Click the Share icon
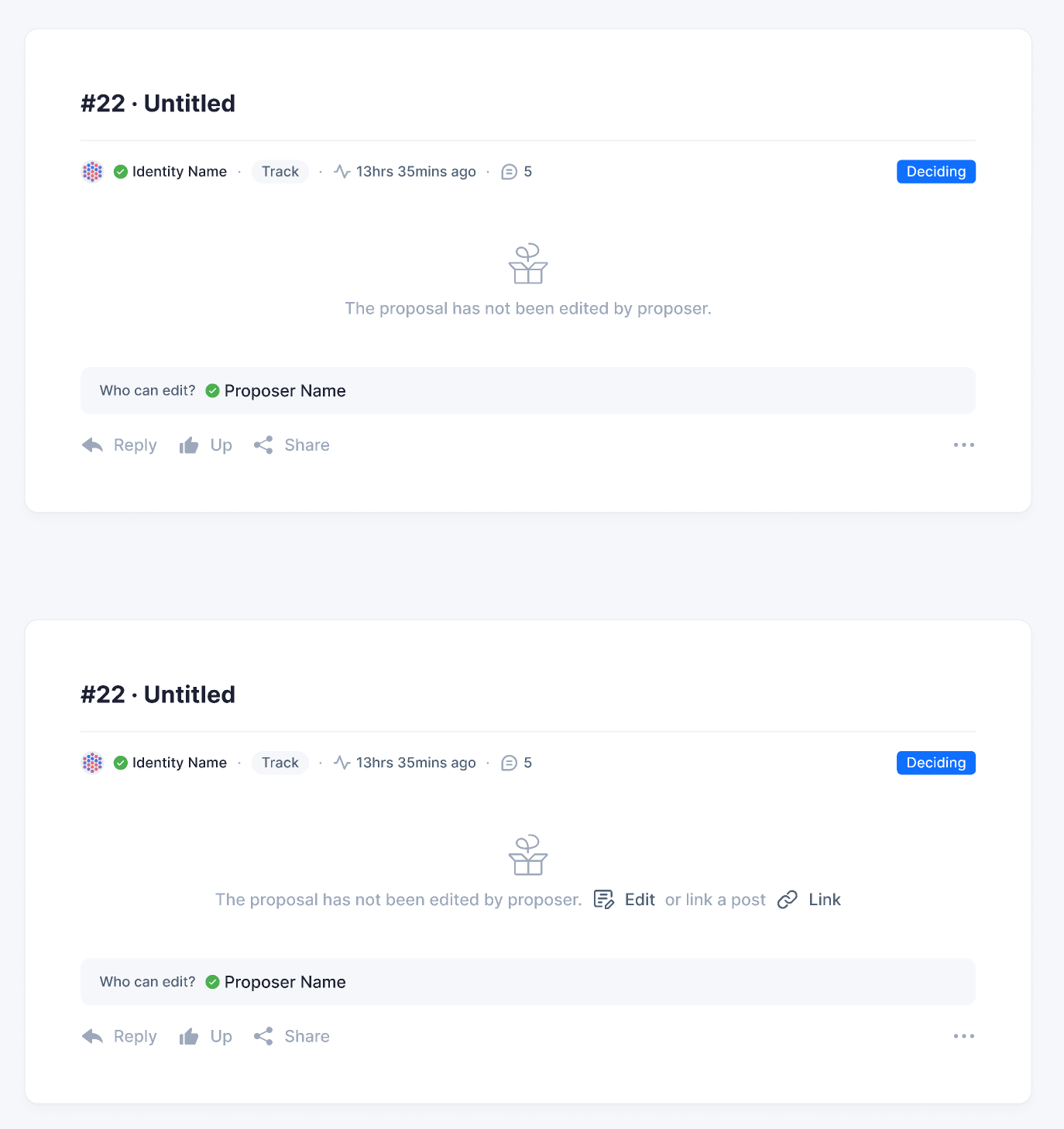1064x1129 pixels. [264, 444]
